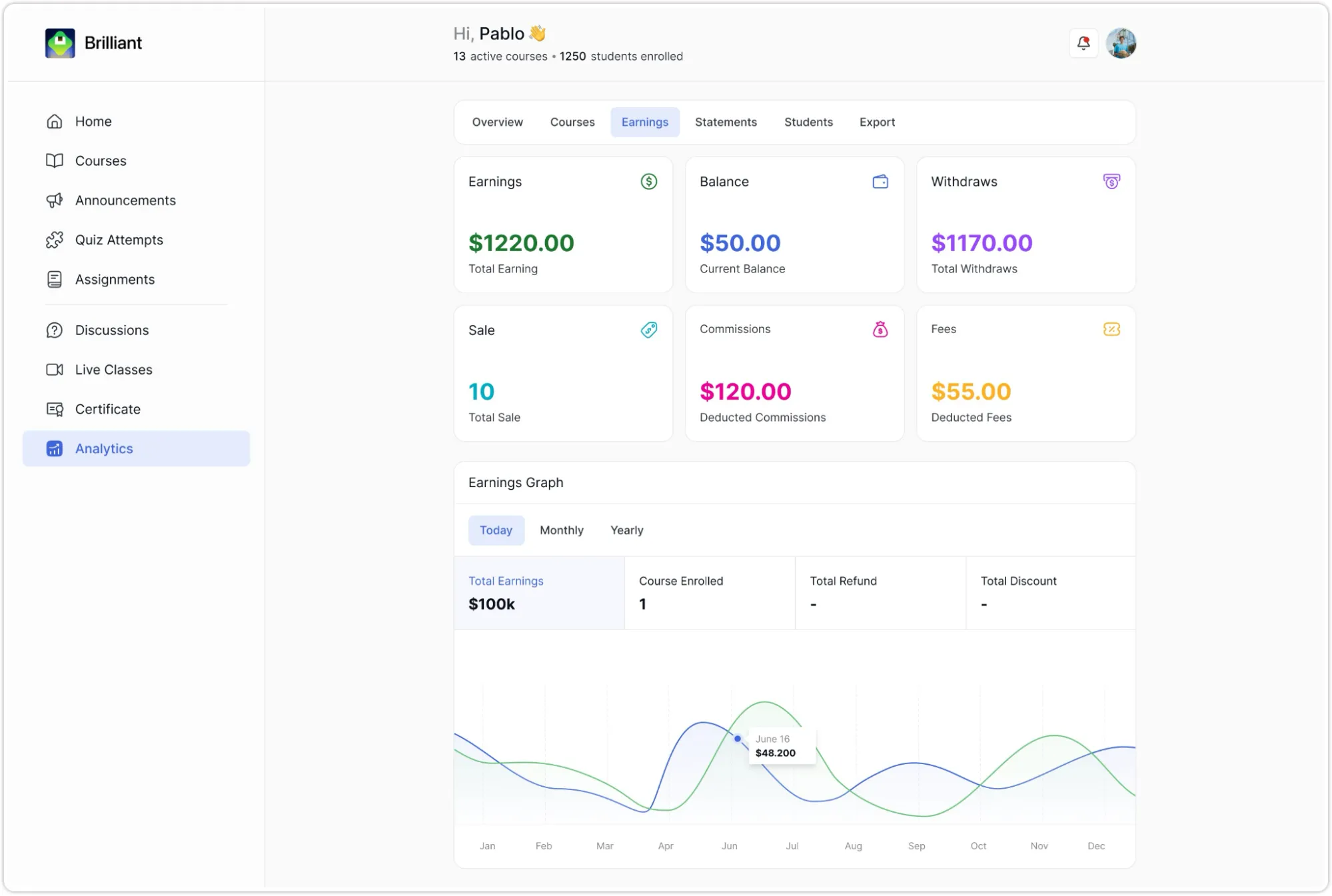Switch to the Students tab
Viewport: 1332px width, 896px height.
click(808, 123)
